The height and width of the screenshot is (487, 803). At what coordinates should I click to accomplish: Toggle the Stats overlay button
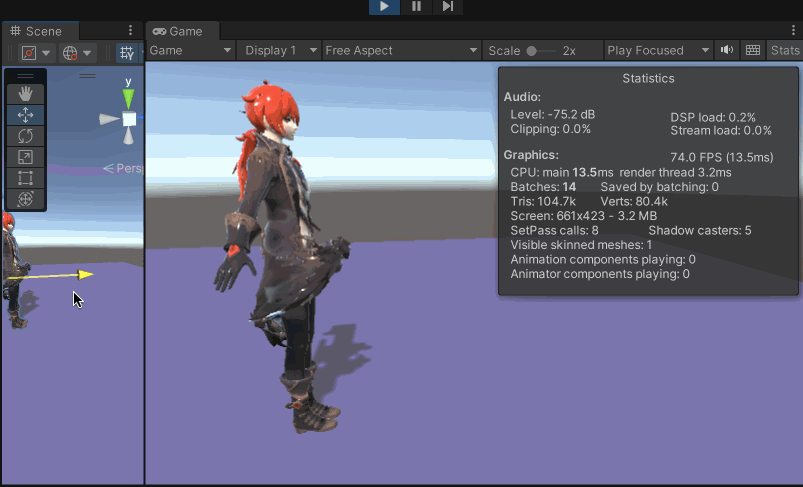[x=785, y=50]
